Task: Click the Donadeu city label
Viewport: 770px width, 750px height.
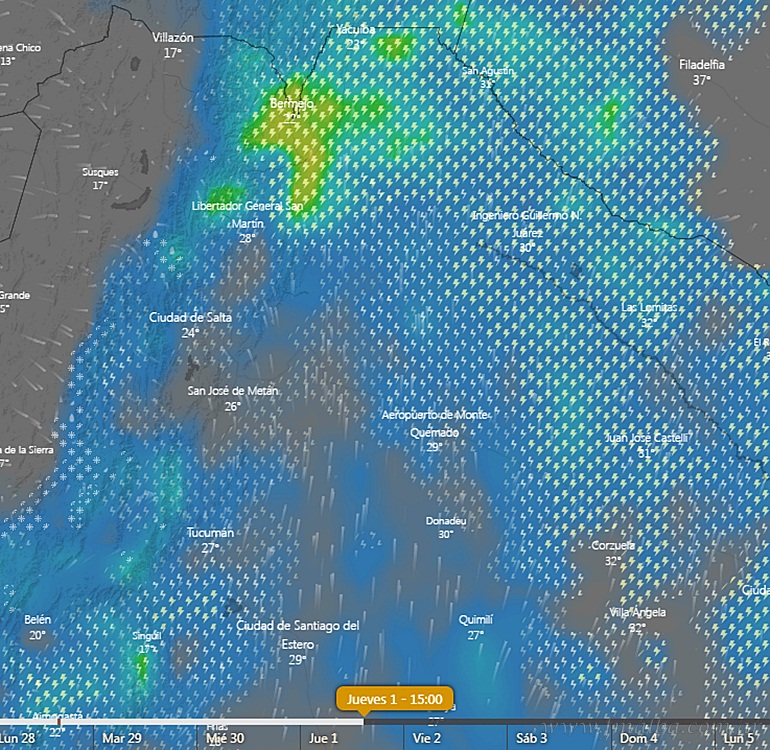Action: (446, 522)
